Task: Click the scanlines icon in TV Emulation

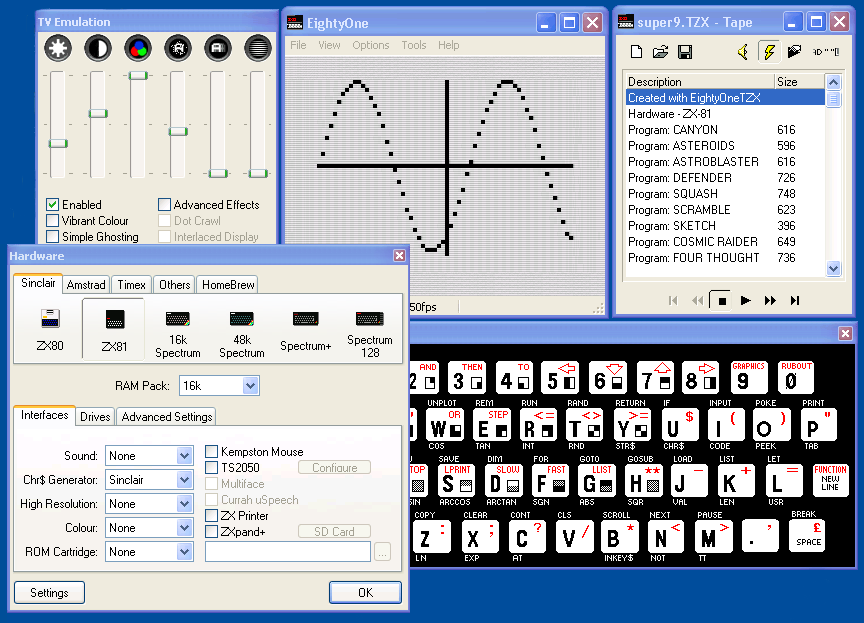Action: tap(257, 48)
